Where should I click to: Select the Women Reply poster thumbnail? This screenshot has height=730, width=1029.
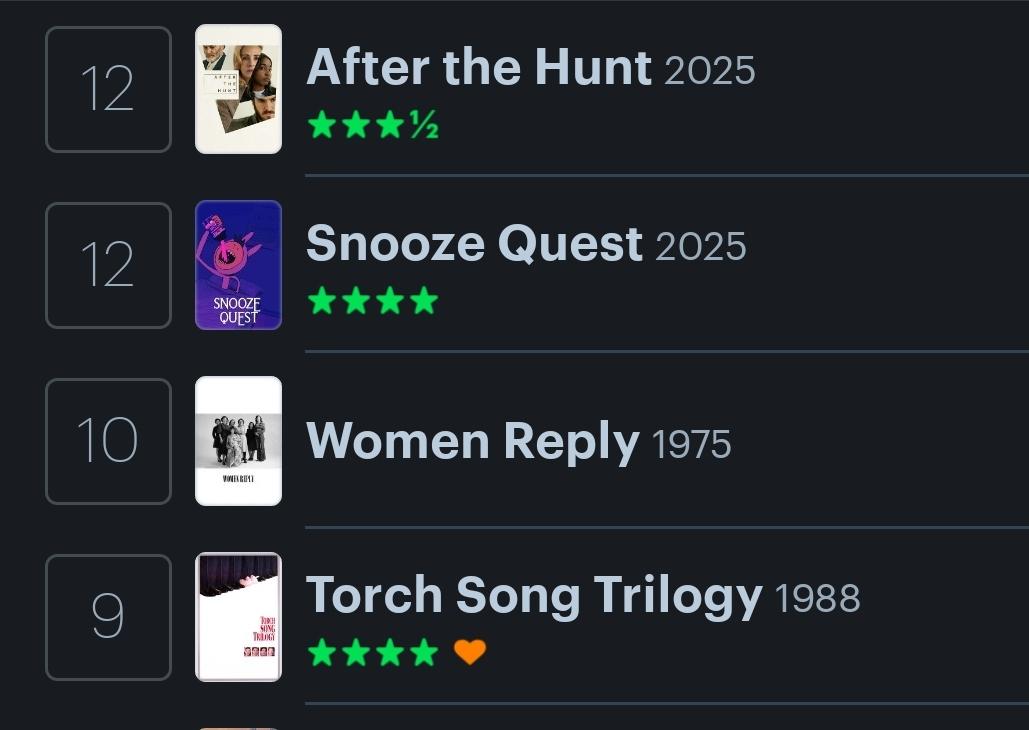tap(238, 441)
